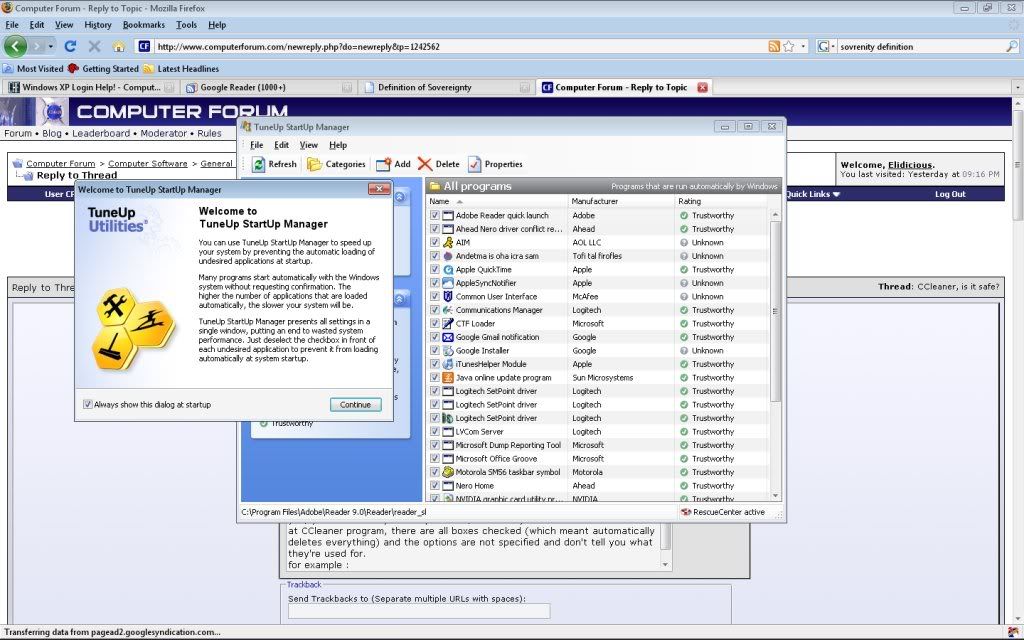1024x640 pixels.
Task: Click the Firefox address bar URL field
Action: click(x=460, y=46)
